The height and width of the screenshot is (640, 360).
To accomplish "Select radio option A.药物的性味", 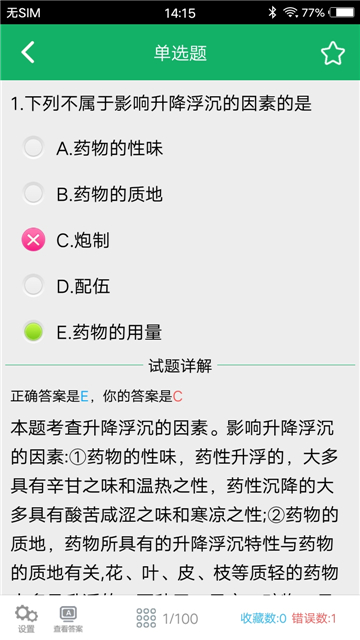I will (x=33, y=147).
